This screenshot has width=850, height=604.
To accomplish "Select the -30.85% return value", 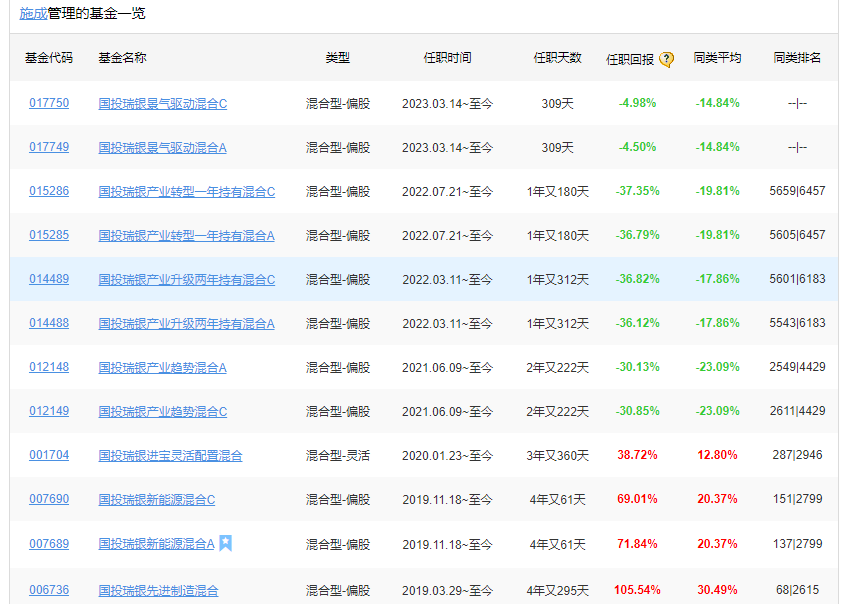I will pos(638,411).
